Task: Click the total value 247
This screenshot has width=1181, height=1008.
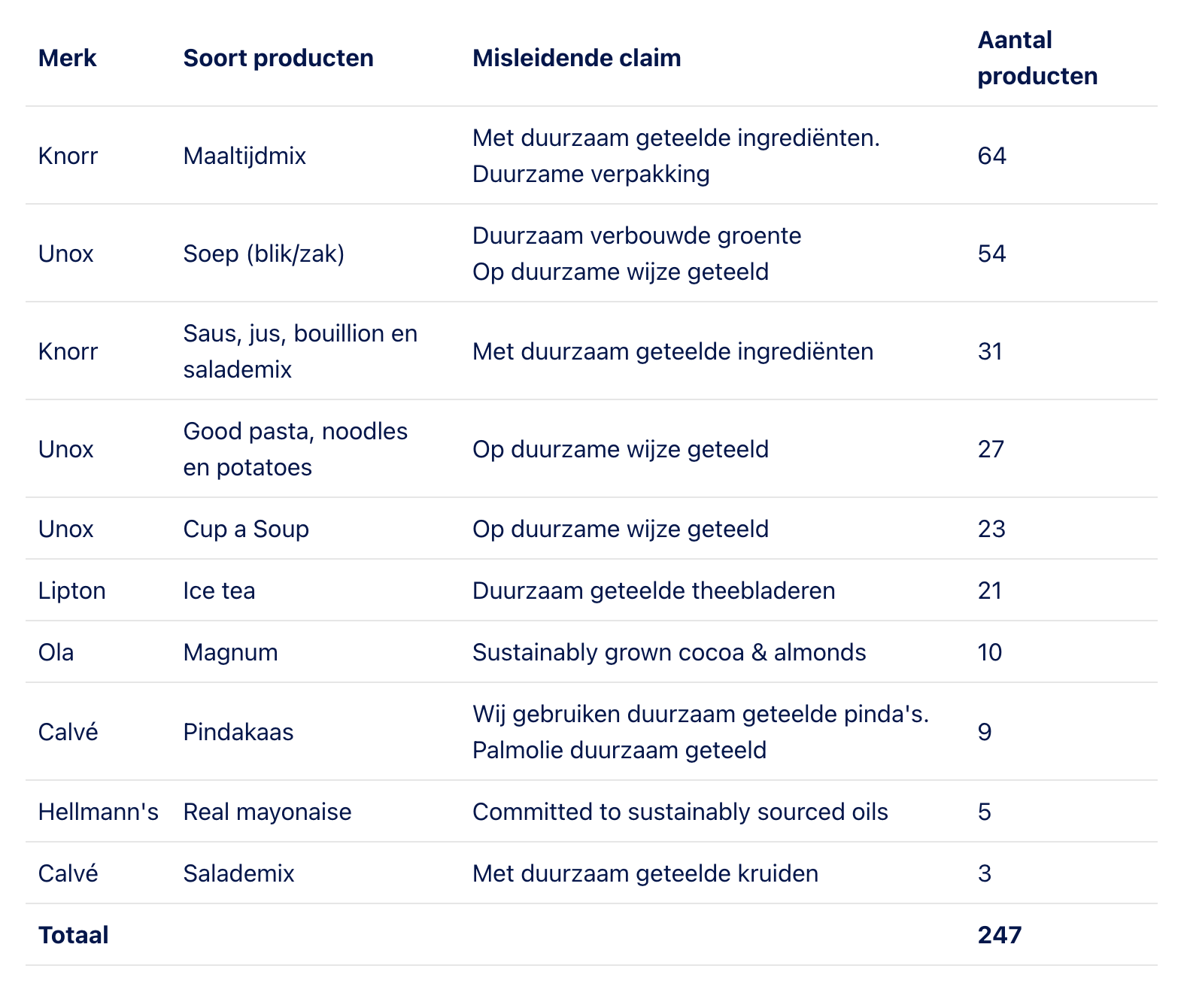Action: click(x=999, y=935)
